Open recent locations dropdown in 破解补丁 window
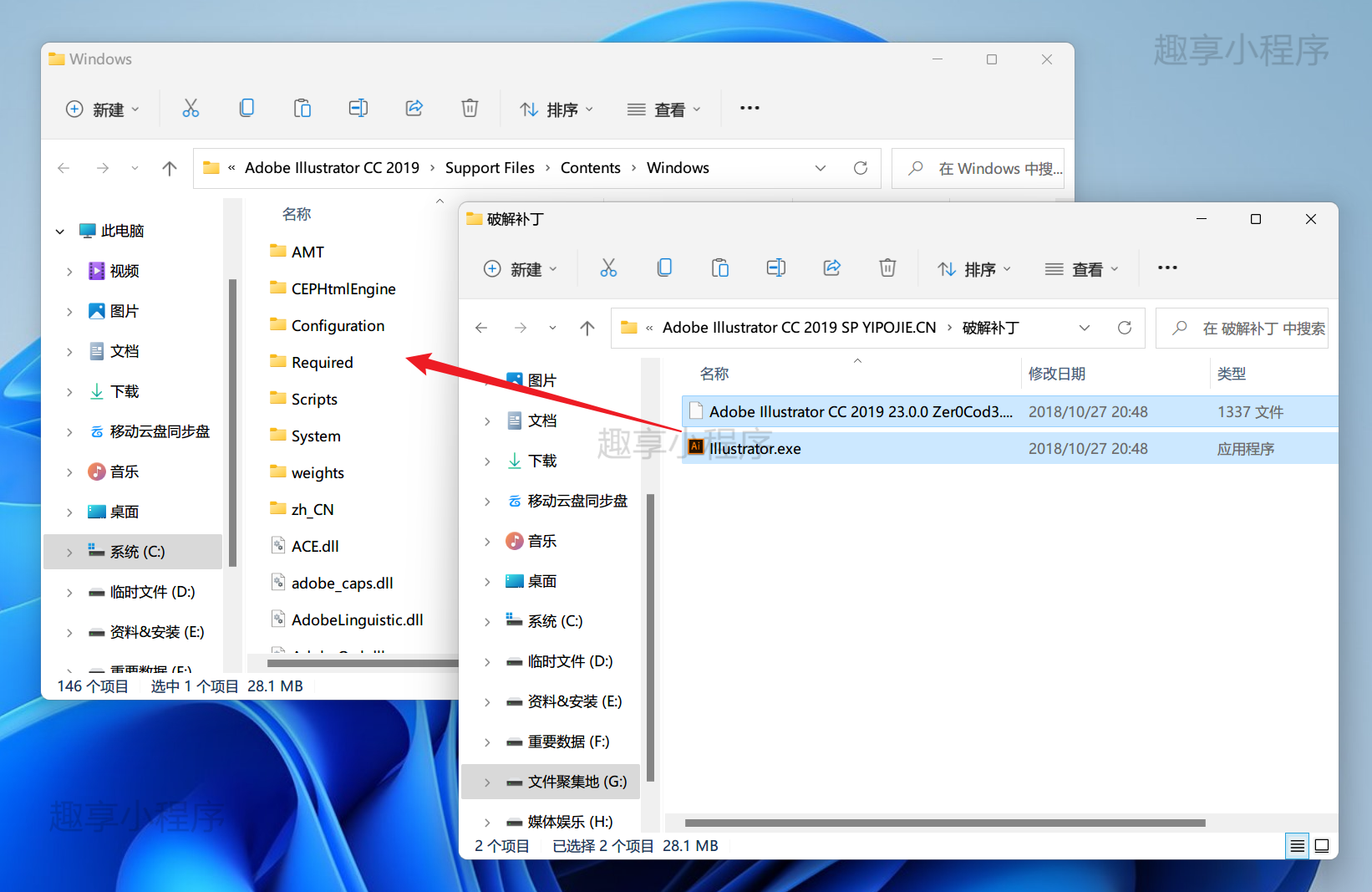Screen dimensions: 1372x892 552,328
